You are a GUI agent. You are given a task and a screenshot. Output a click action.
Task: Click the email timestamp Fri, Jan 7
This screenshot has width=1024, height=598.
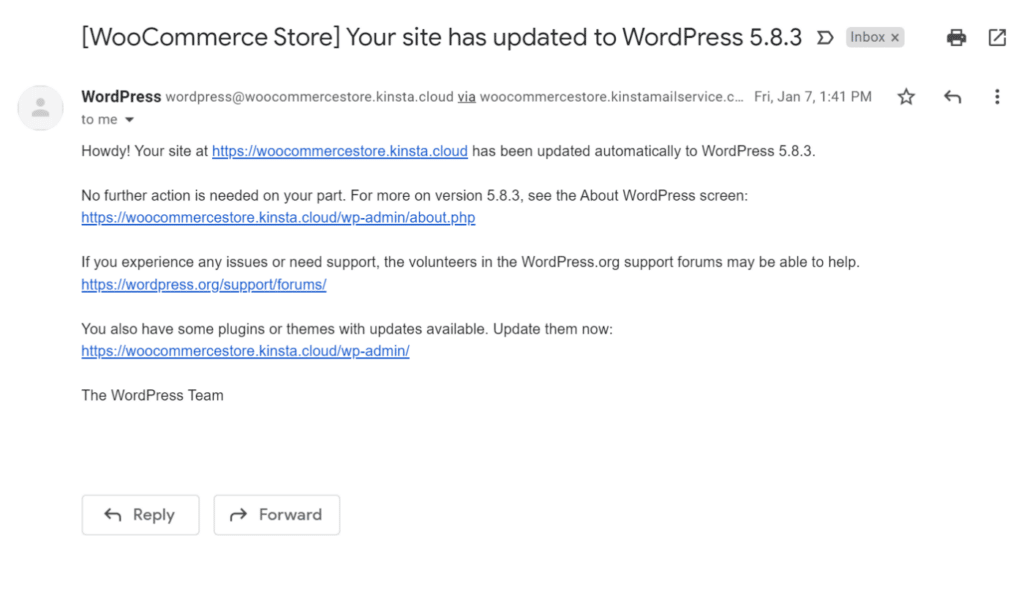pyautogui.click(x=812, y=97)
